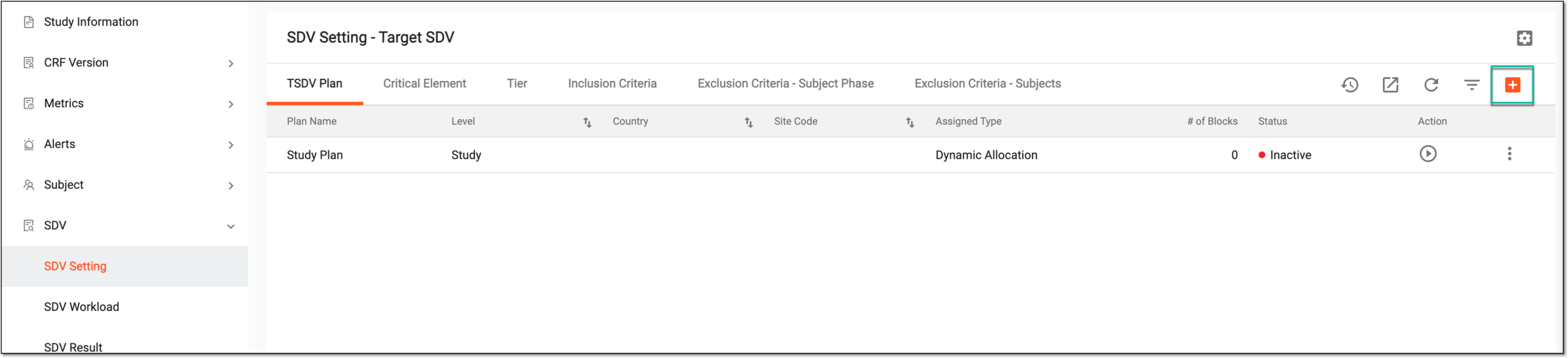Open the Alerts menu item
Screen dimensions: 1568x358
click(x=60, y=144)
